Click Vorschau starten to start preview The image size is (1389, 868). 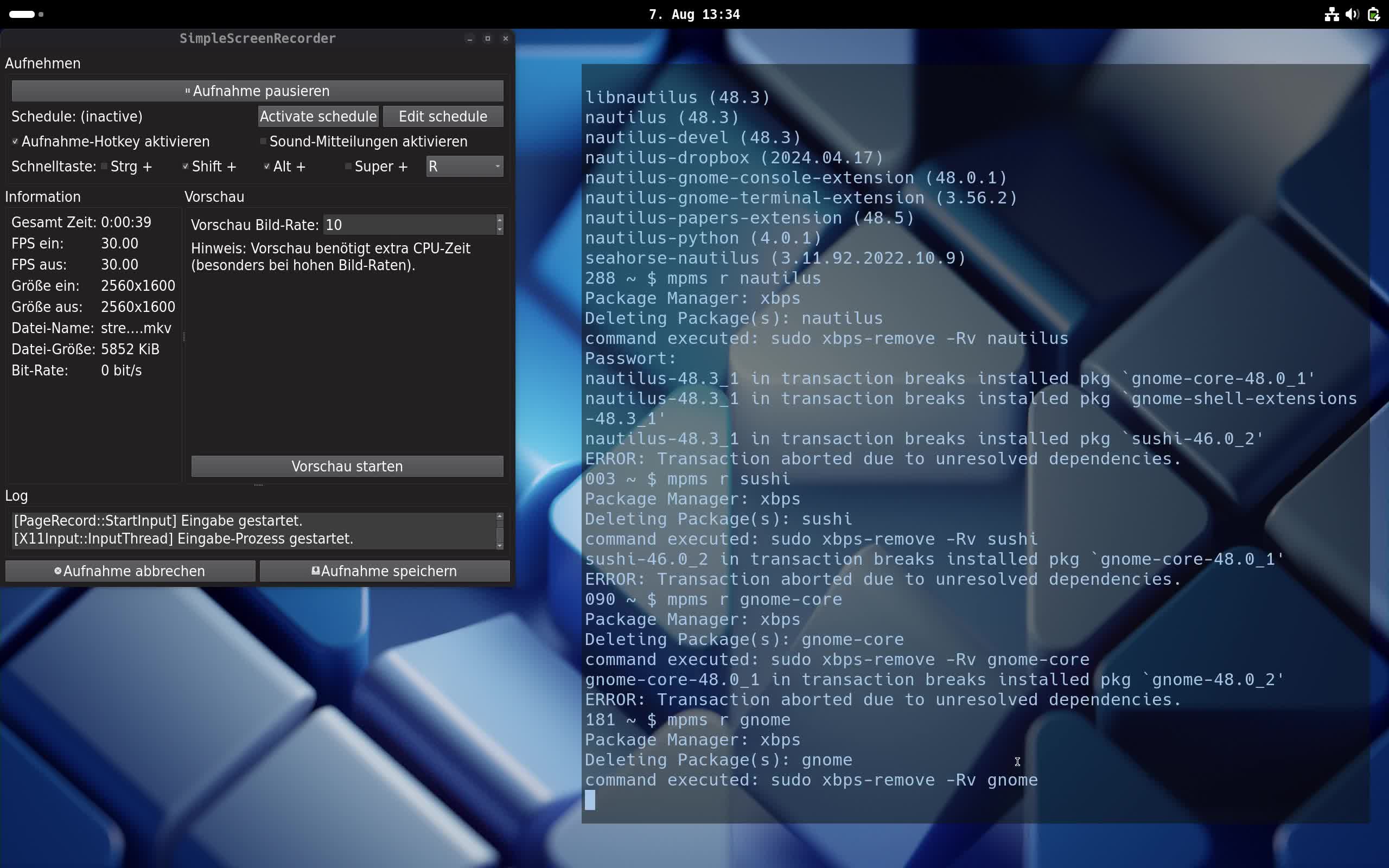coord(347,466)
